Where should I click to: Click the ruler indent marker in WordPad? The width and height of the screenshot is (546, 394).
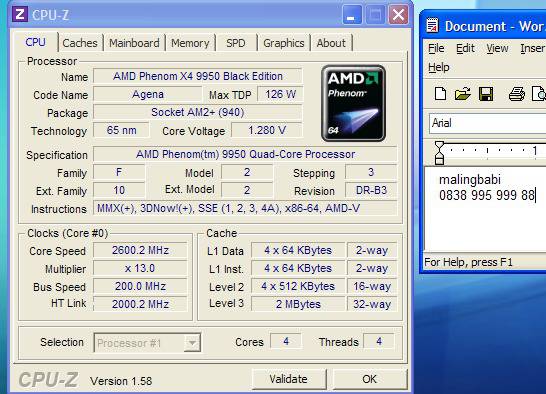(440, 152)
